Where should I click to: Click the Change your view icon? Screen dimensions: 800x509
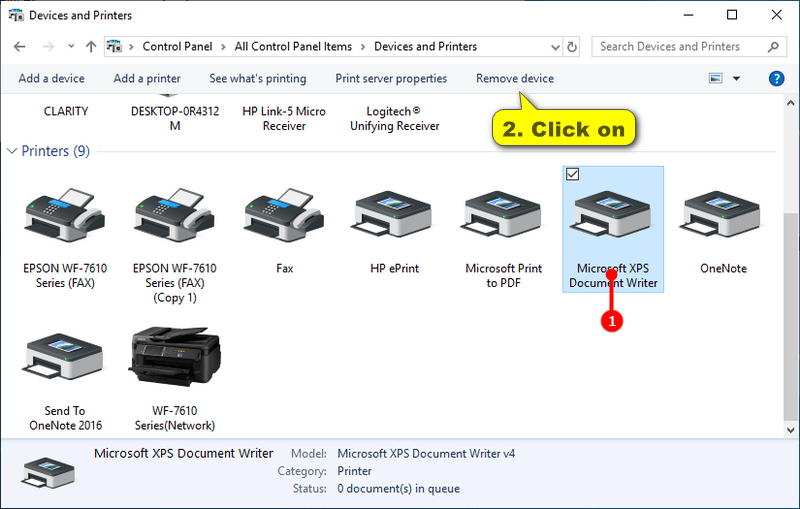point(715,79)
